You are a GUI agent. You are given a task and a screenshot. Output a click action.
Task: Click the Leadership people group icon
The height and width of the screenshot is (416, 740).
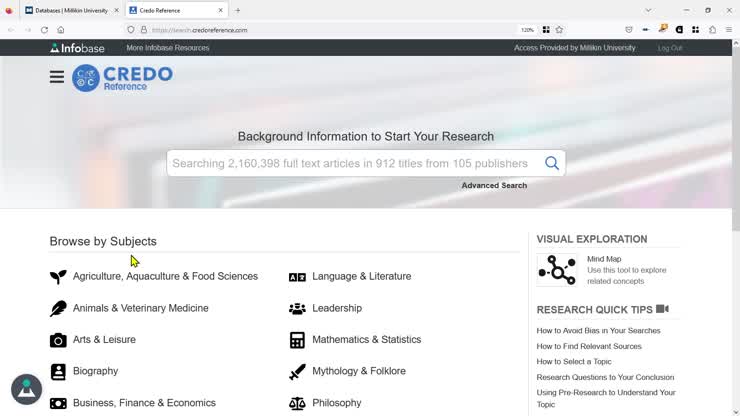(297, 308)
